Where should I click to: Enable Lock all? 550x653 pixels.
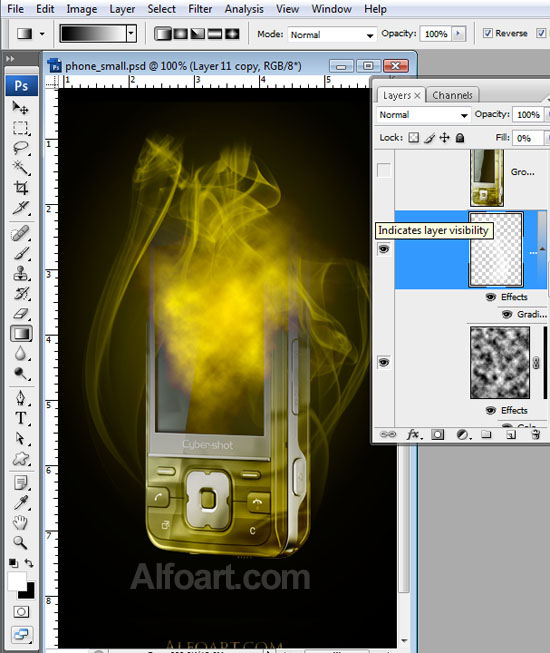[460, 137]
